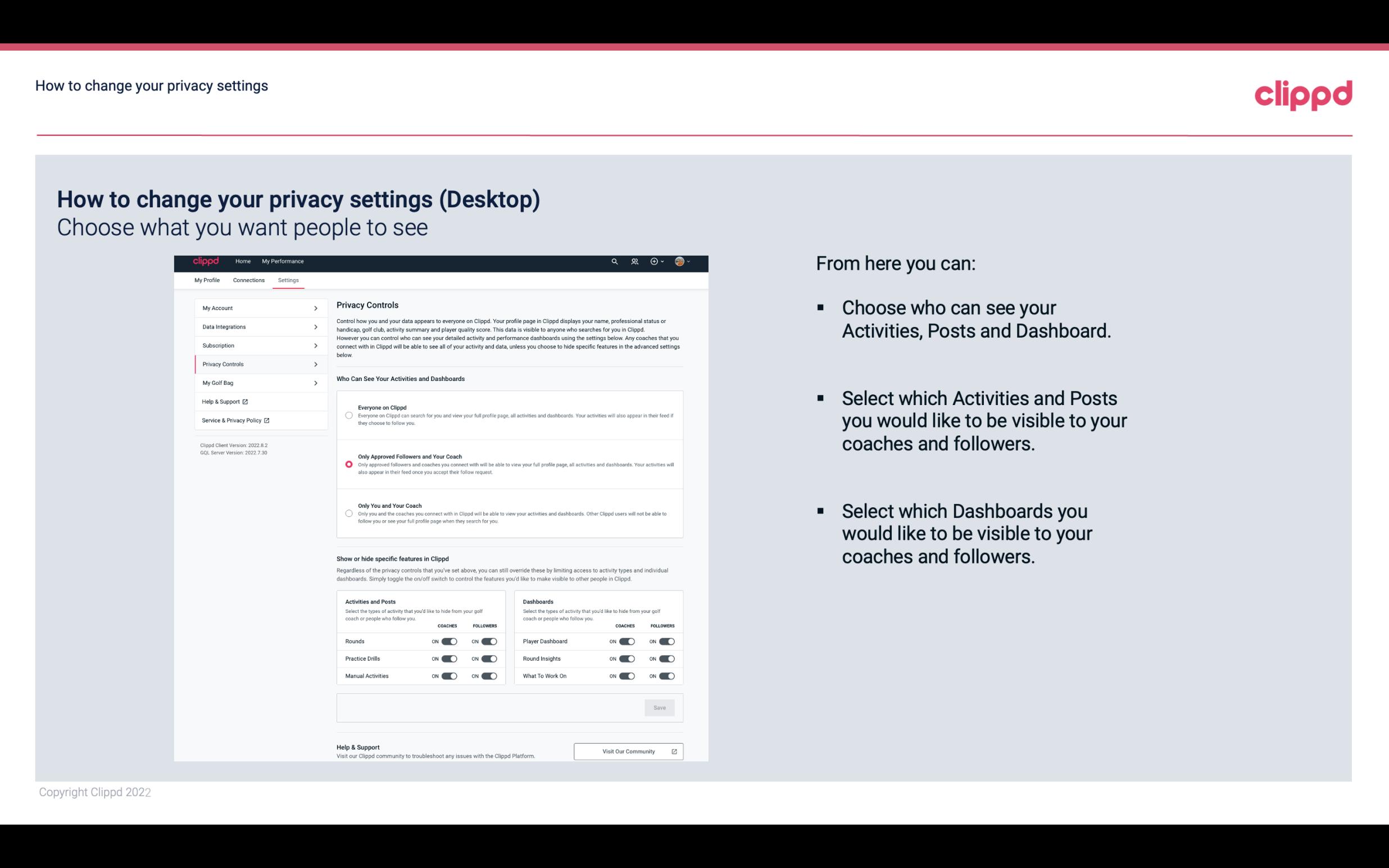Open the Settings tab in navigation
This screenshot has height=868, width=1389.
tap(288, 280)
